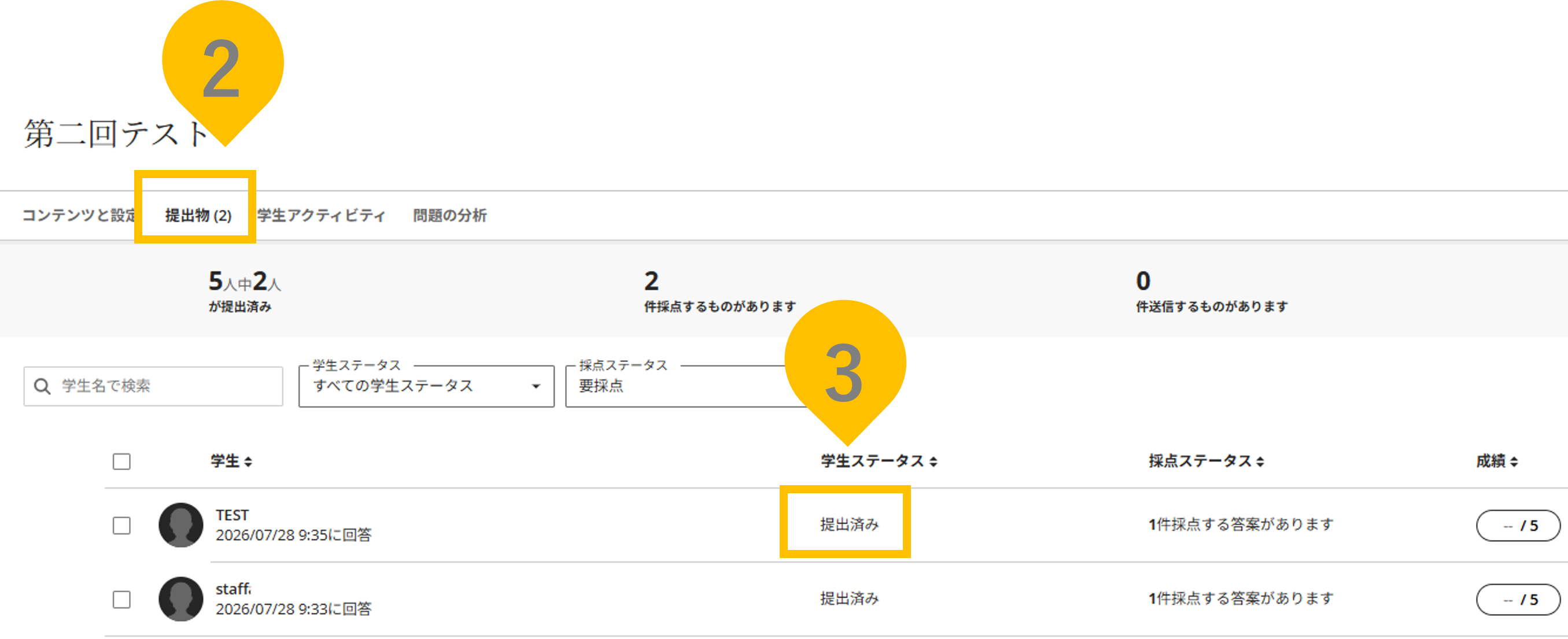Click 提出済み status in TEST row
The width and height of the screenshot is (1568, 639).
(849, 524)
